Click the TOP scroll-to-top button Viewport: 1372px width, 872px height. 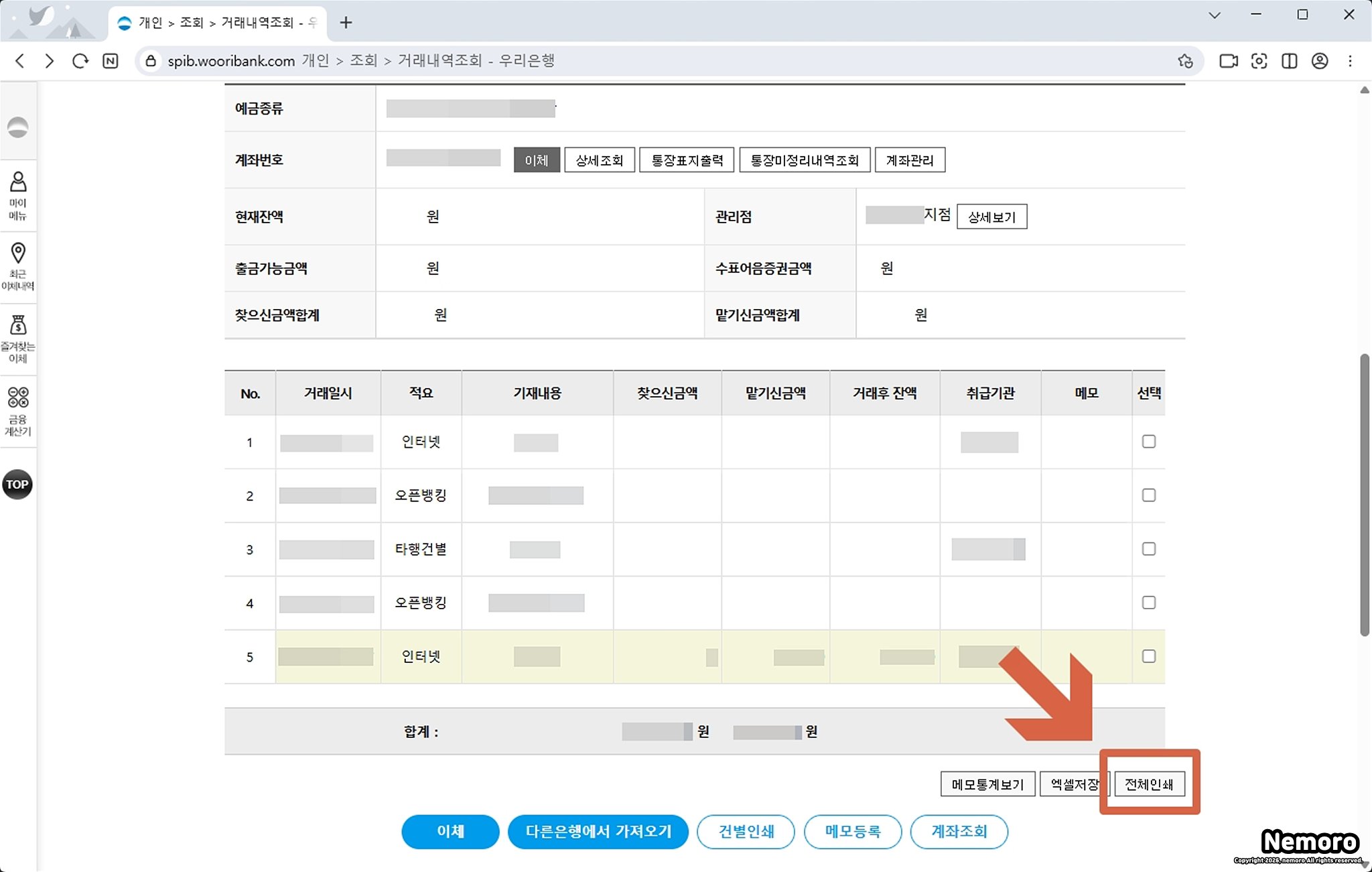(x=17, y=484)
